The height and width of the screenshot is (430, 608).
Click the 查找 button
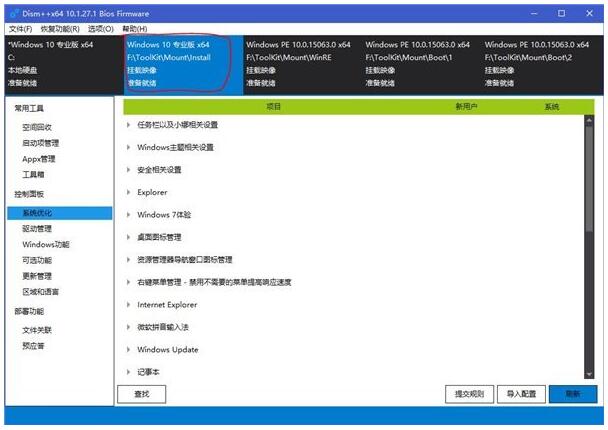click(142, 394)
